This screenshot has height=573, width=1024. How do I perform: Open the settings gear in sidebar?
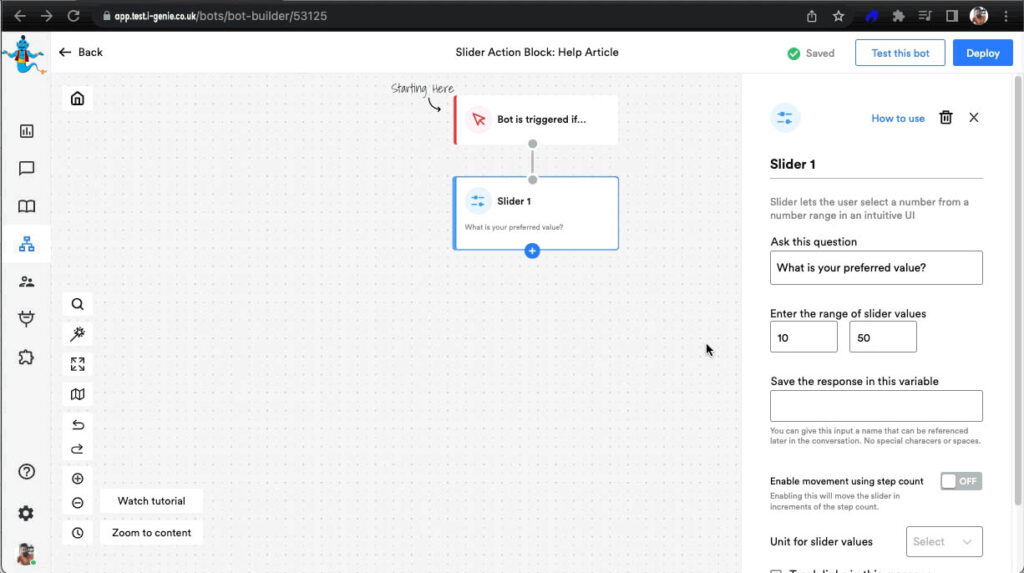click(27, 513)
